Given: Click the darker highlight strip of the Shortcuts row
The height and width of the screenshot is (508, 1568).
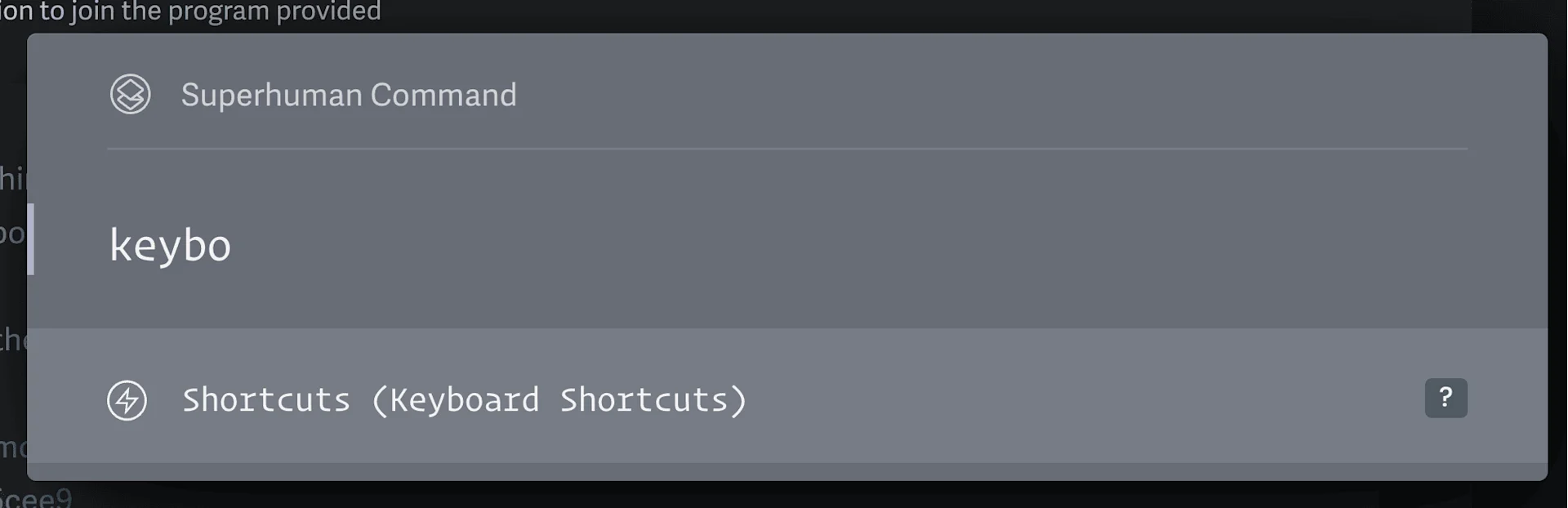Looking at the screenshot, I should click(x=980, y=399).
